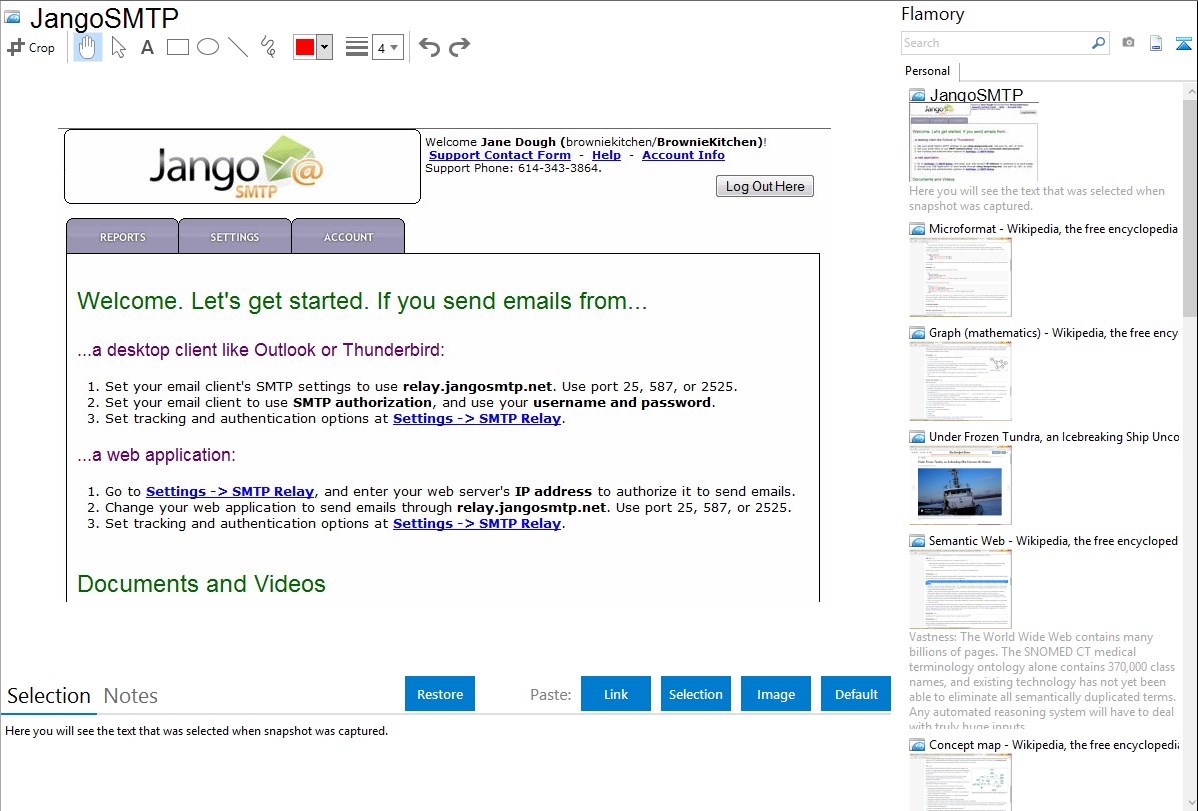
Task: Click the Paste Default button
Action: click(856, 694)
